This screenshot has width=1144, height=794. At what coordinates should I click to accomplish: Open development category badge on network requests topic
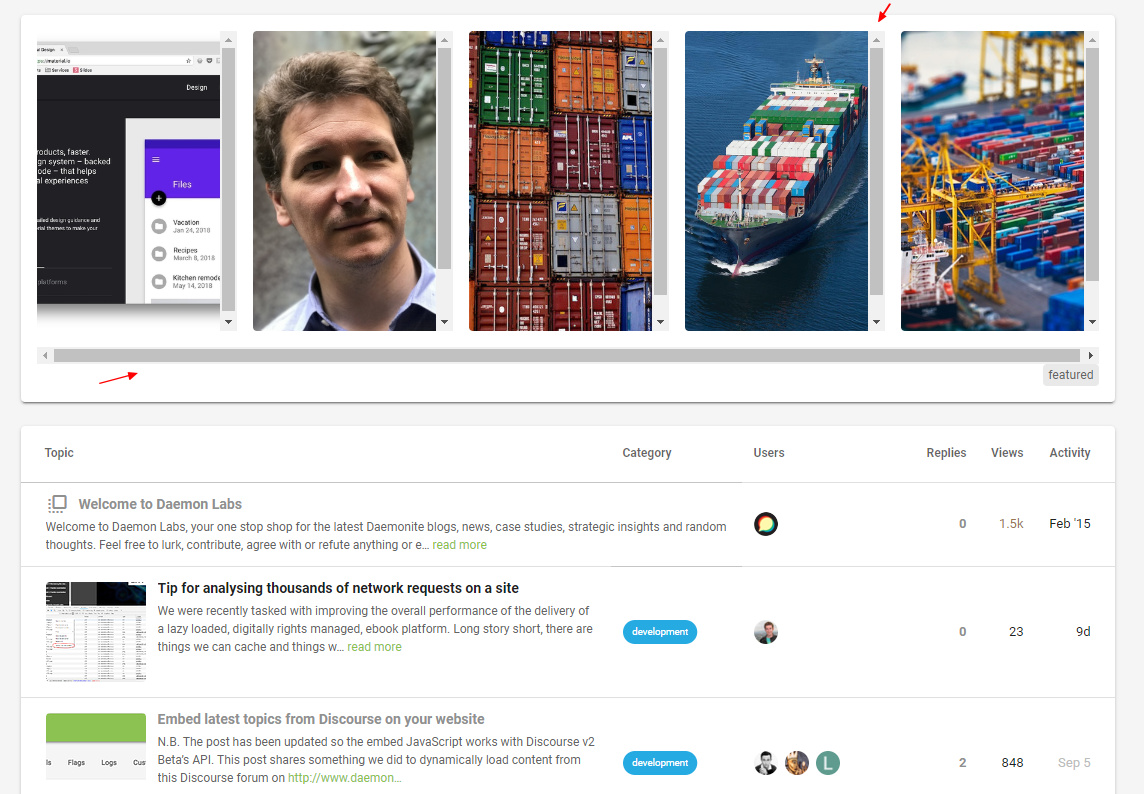[660, 632]
